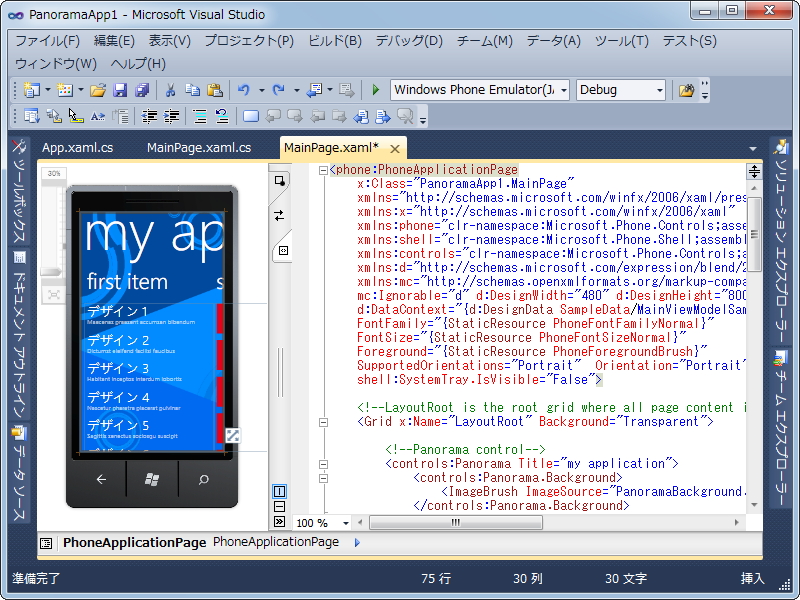Viewport: 800px width, 600px height.
Task: Click the designer zoom slider track
Action: 53,230
